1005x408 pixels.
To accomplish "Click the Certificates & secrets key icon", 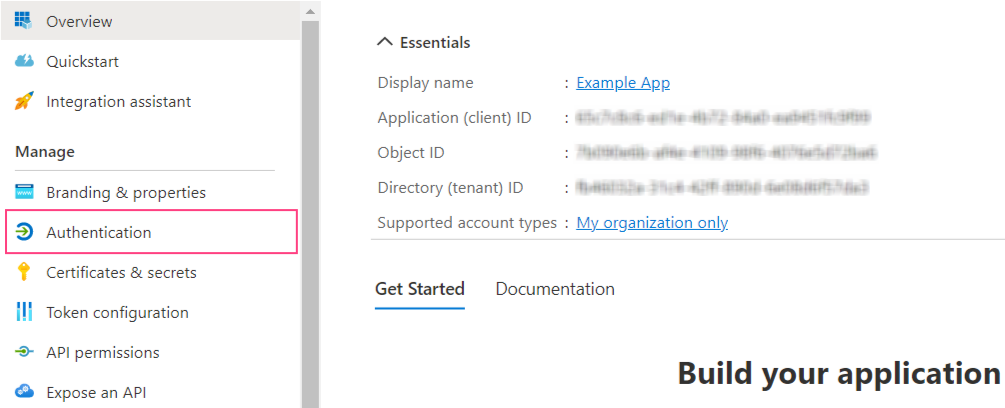I will [x=24, y=272].
